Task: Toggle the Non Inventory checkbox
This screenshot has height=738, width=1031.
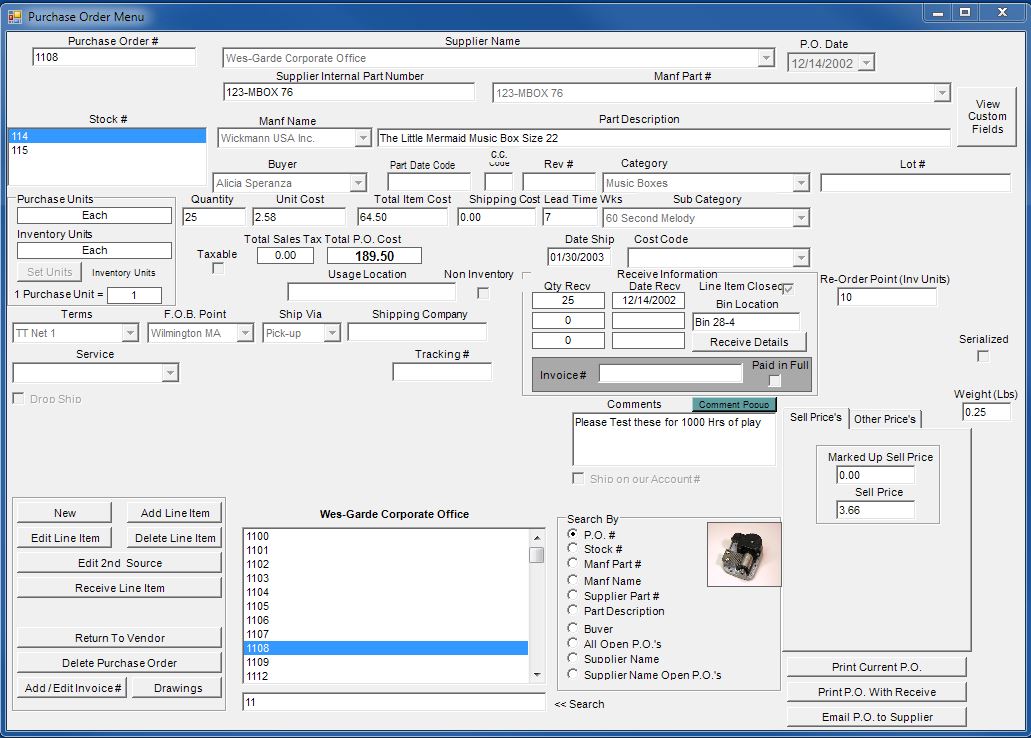Action: (483, 293)
